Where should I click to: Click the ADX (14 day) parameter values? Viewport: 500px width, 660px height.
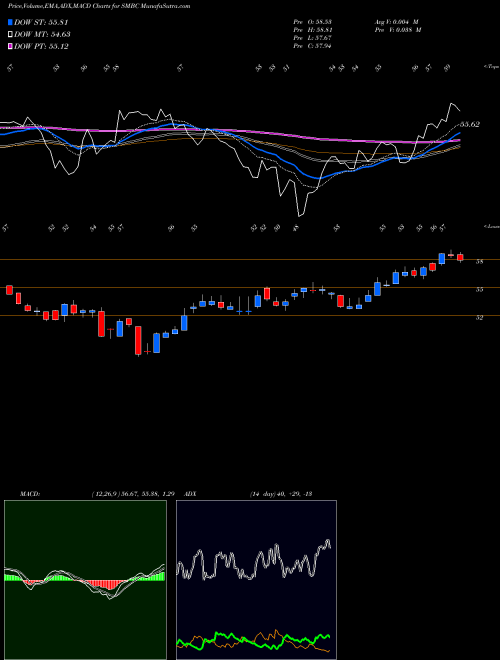click(x=280, y=494)
